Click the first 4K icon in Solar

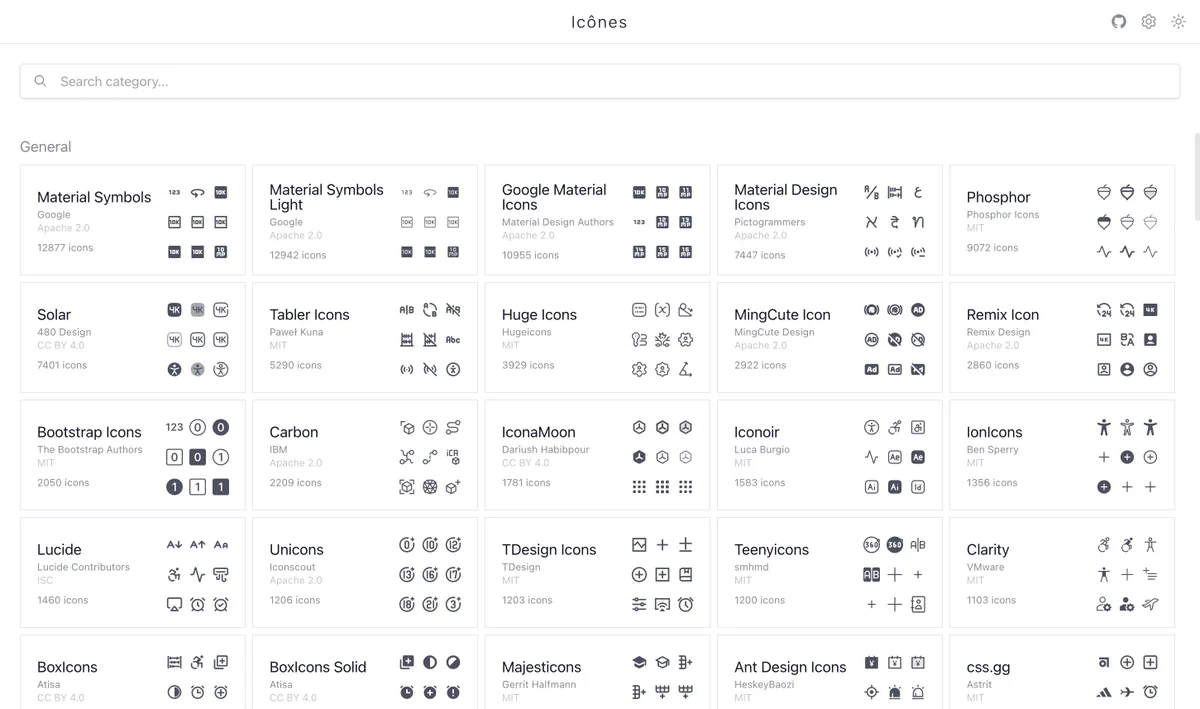(174, 310)
